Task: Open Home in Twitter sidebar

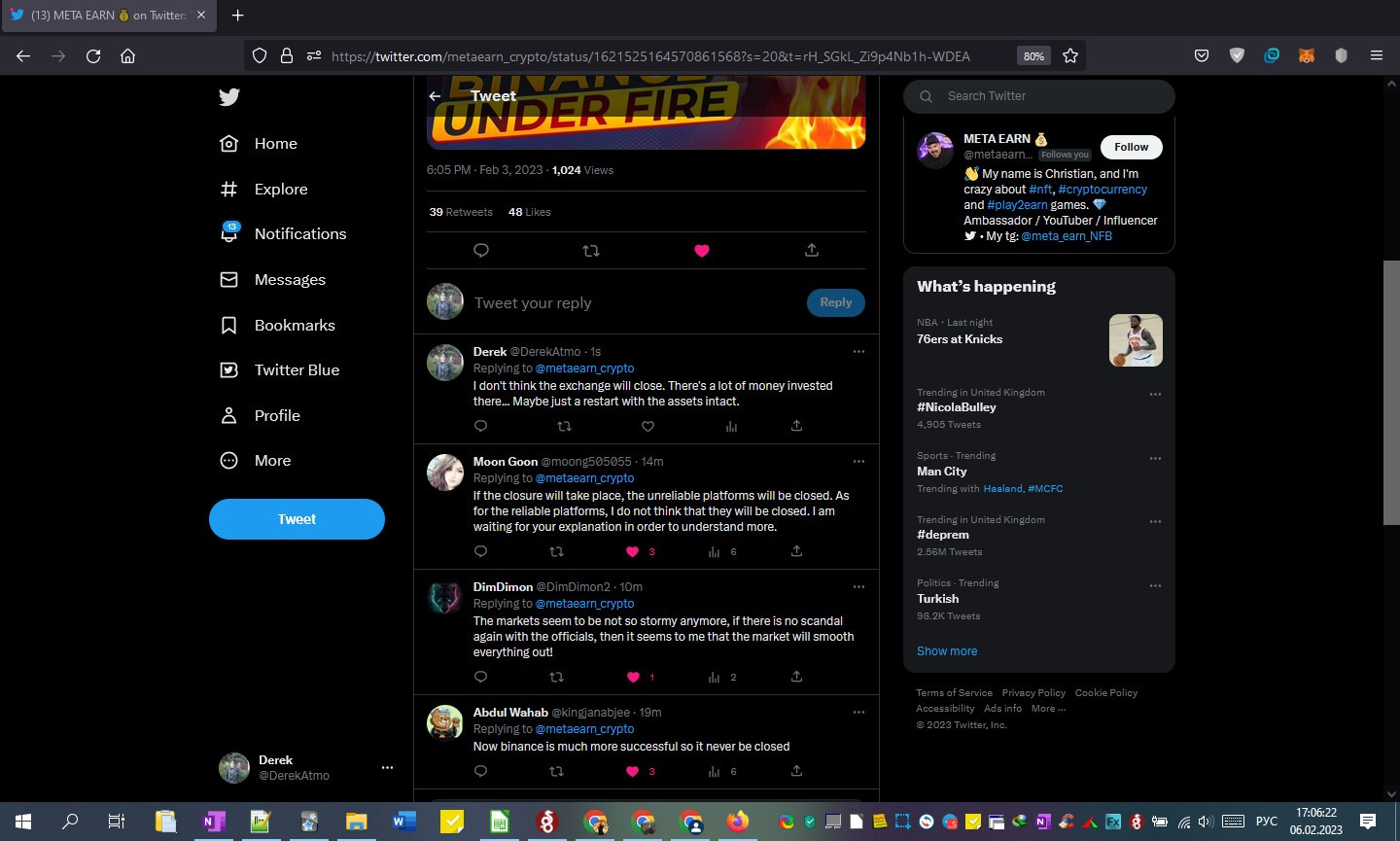Action: click(259, 144)
